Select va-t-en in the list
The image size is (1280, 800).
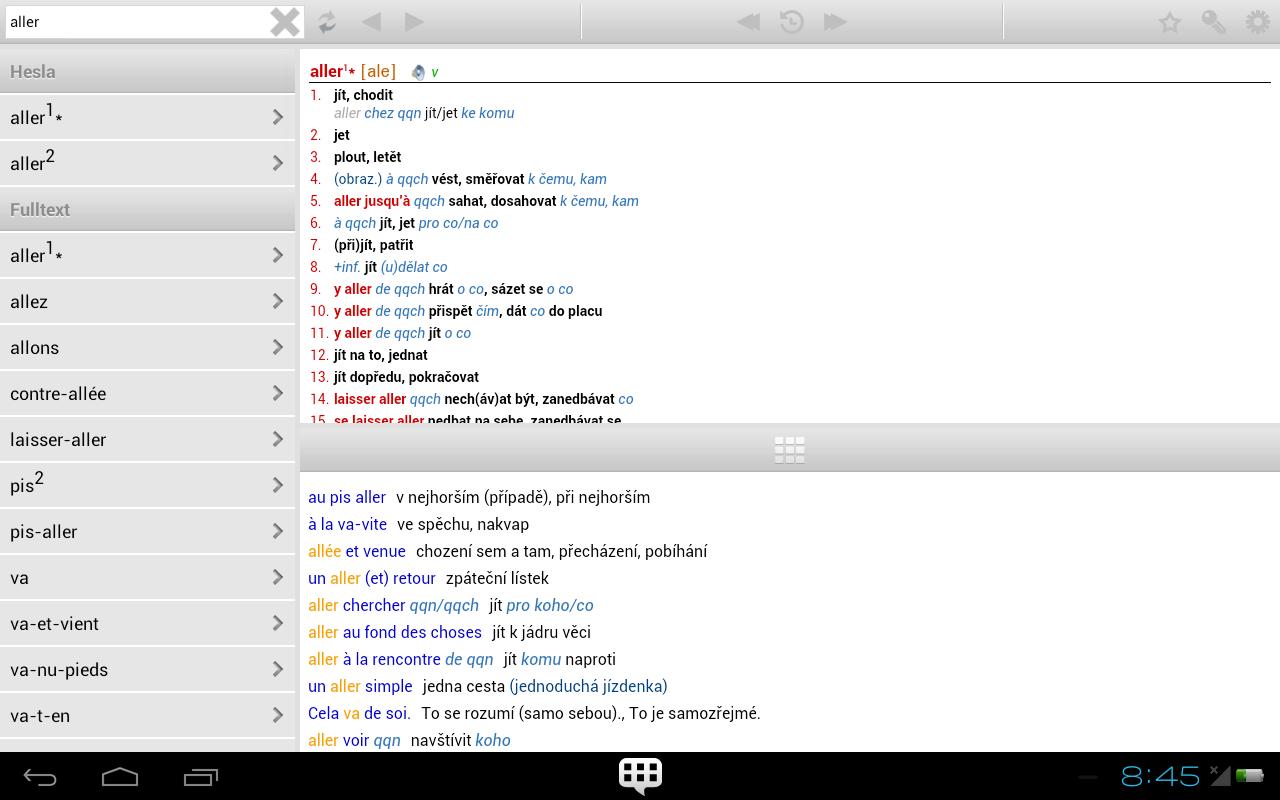[147, 715]
